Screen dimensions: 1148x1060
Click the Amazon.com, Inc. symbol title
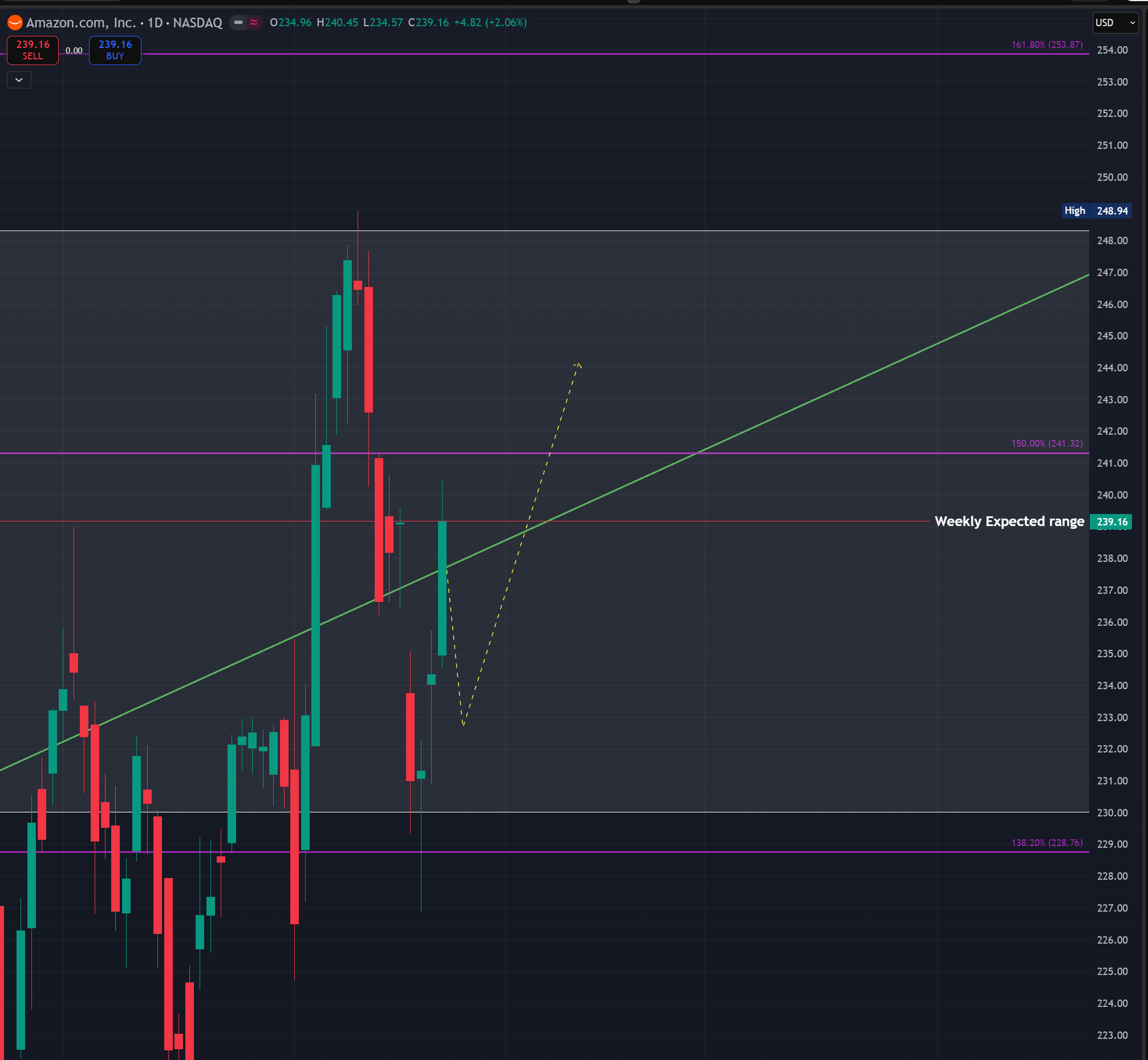coord(81,22)
